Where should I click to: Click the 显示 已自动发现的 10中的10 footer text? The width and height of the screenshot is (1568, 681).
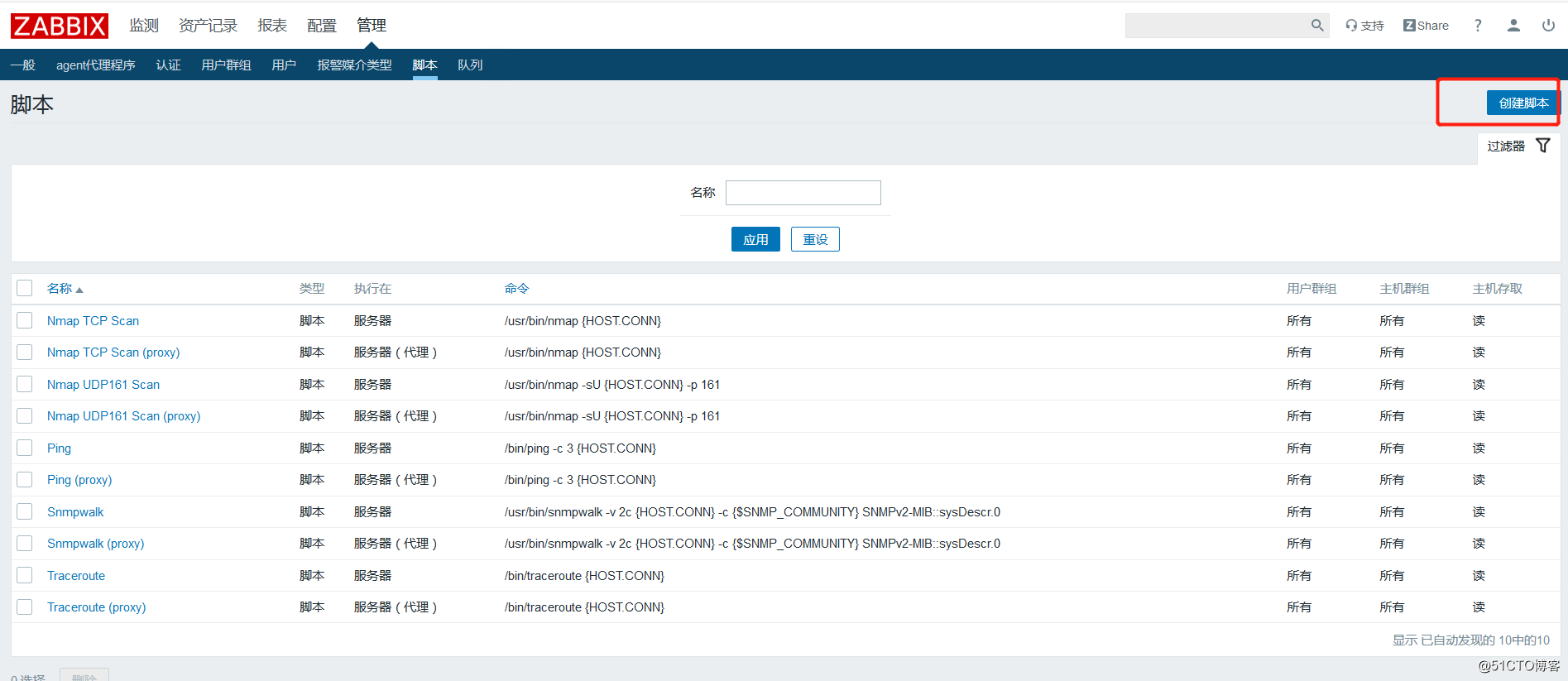click(1471, 640)
